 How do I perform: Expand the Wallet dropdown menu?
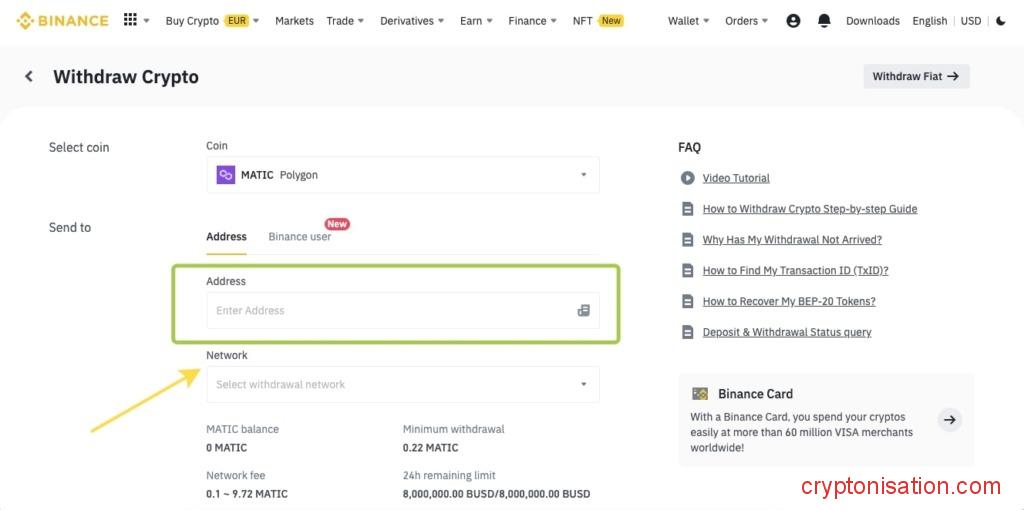tap(688, 20)
